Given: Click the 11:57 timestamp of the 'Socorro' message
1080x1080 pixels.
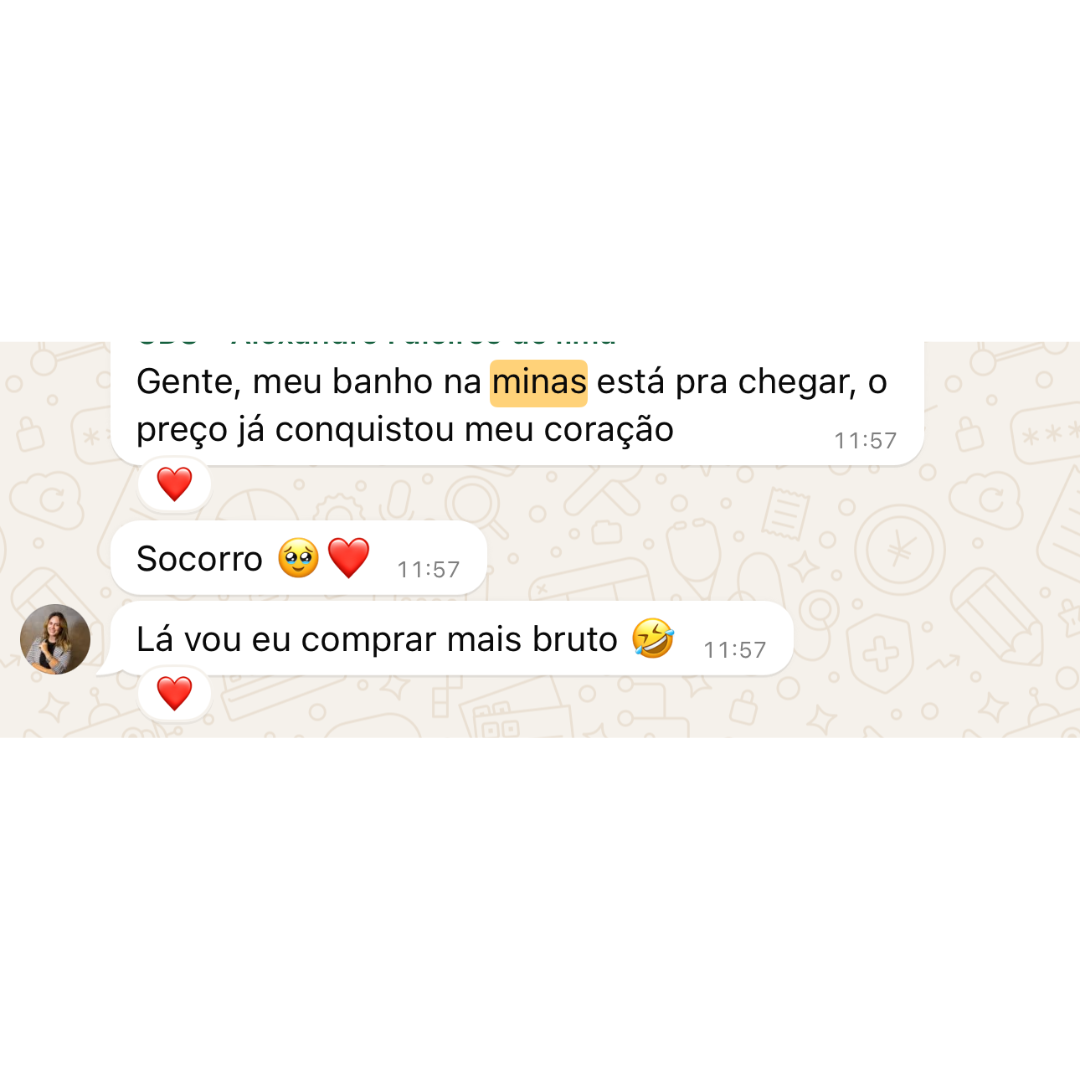Looking at the screenshot, I should click(x=428, y=570).
